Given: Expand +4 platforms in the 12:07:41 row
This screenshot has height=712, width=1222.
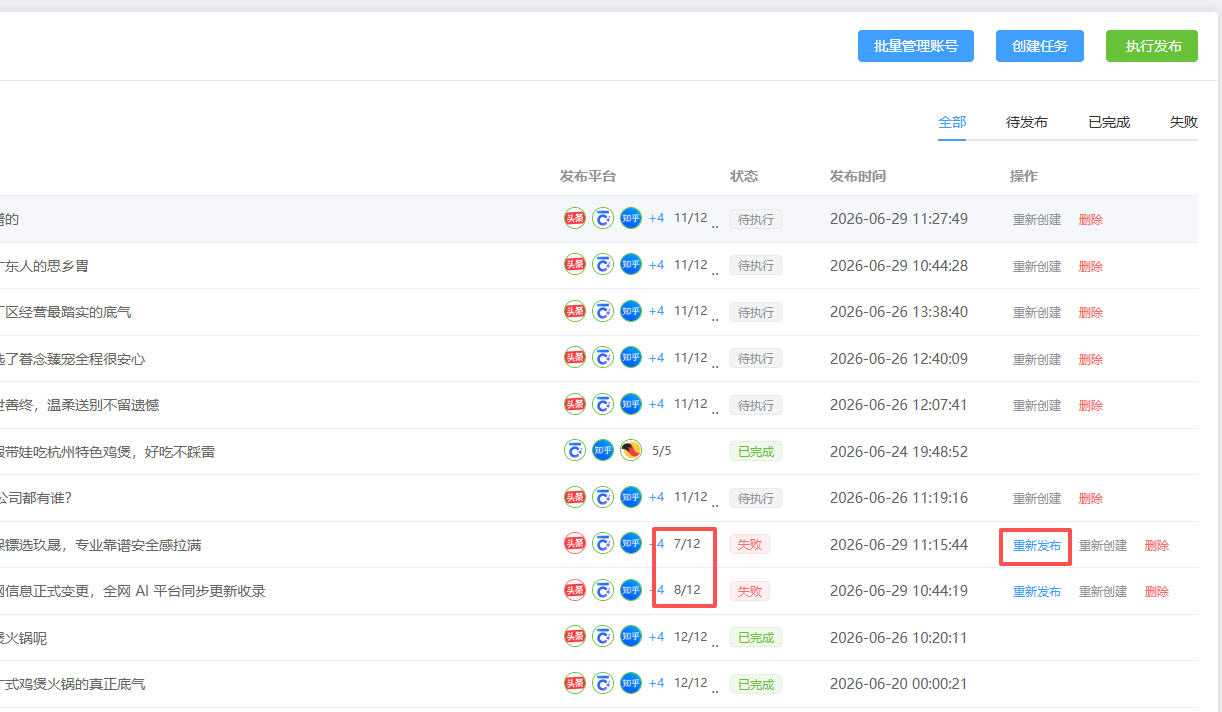Looking at the screenshot, I should coord(656,404).
